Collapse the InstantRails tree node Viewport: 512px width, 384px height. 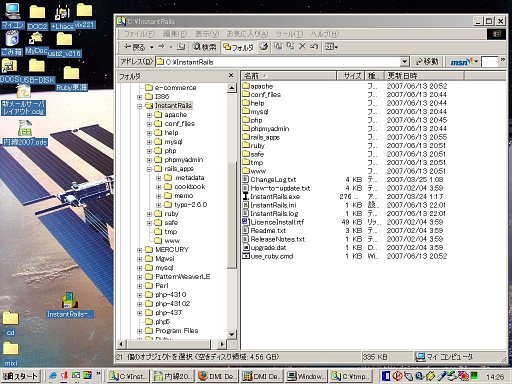point(140,106)
